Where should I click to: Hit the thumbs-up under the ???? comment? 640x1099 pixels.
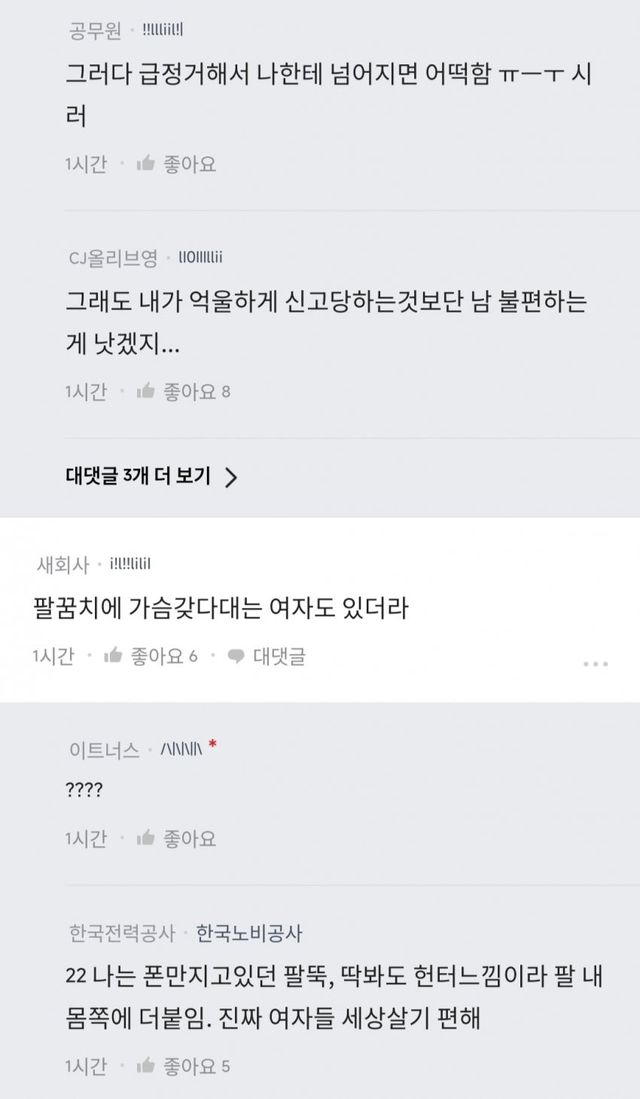pos(145,837)
